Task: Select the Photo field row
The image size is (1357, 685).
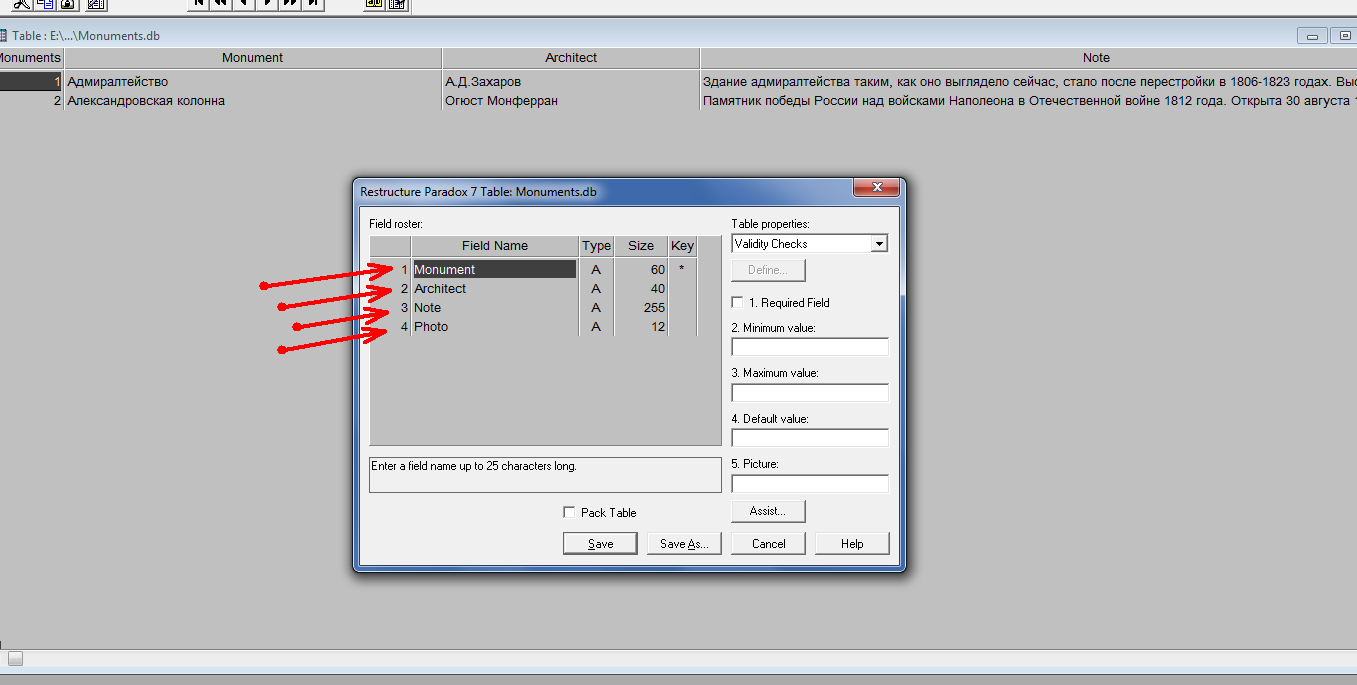Action: pyautogui.click(x=533, y=326)
